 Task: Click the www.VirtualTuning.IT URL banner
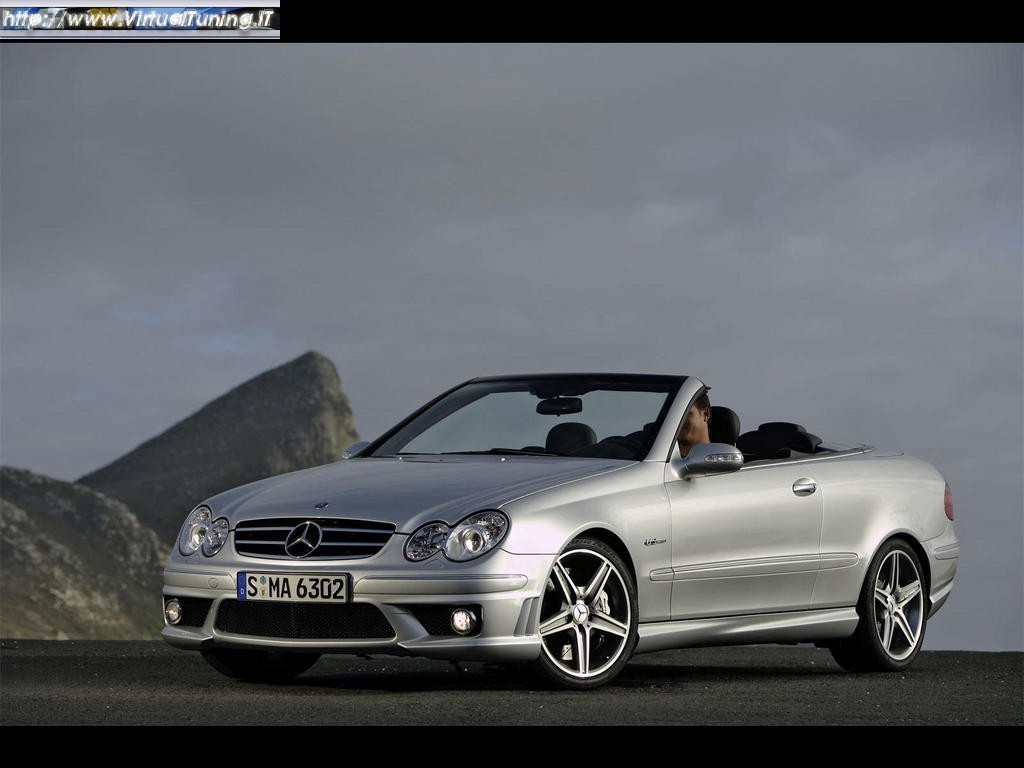point(140,20)
